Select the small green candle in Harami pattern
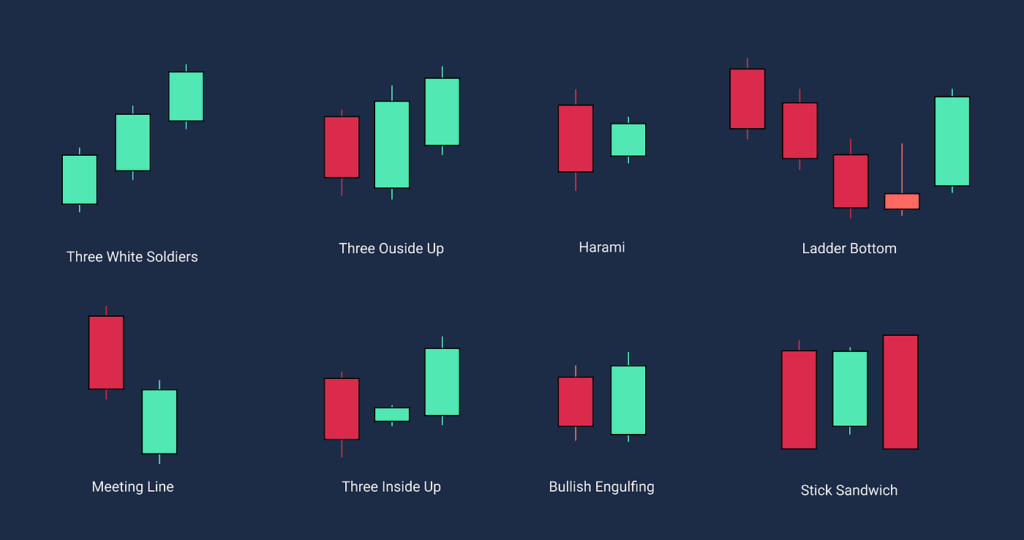 pos(628,140)
